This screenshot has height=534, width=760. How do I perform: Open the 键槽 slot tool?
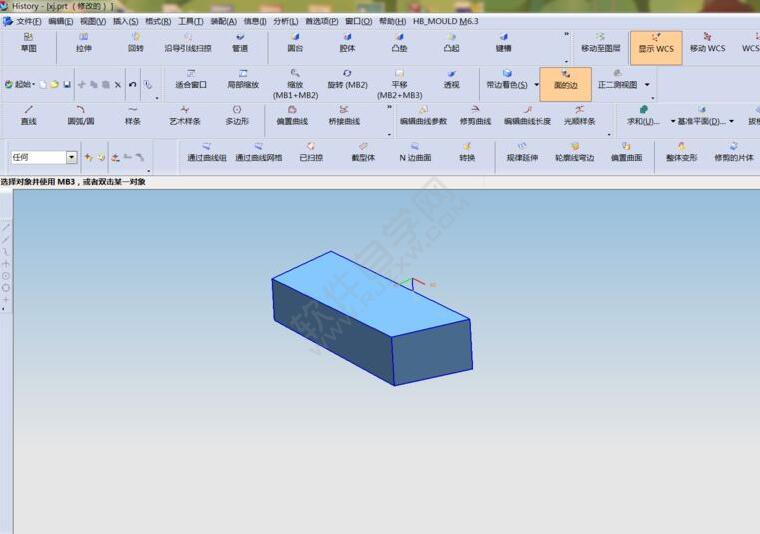pos(503,43)
